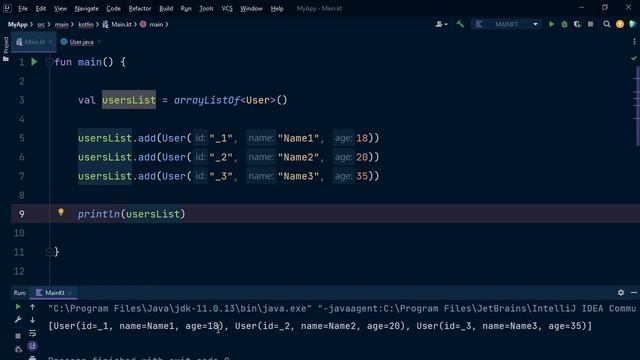Close the Main.kt editor tab
The height and width of the screenshot is (360, 640).
click(51, 42)
